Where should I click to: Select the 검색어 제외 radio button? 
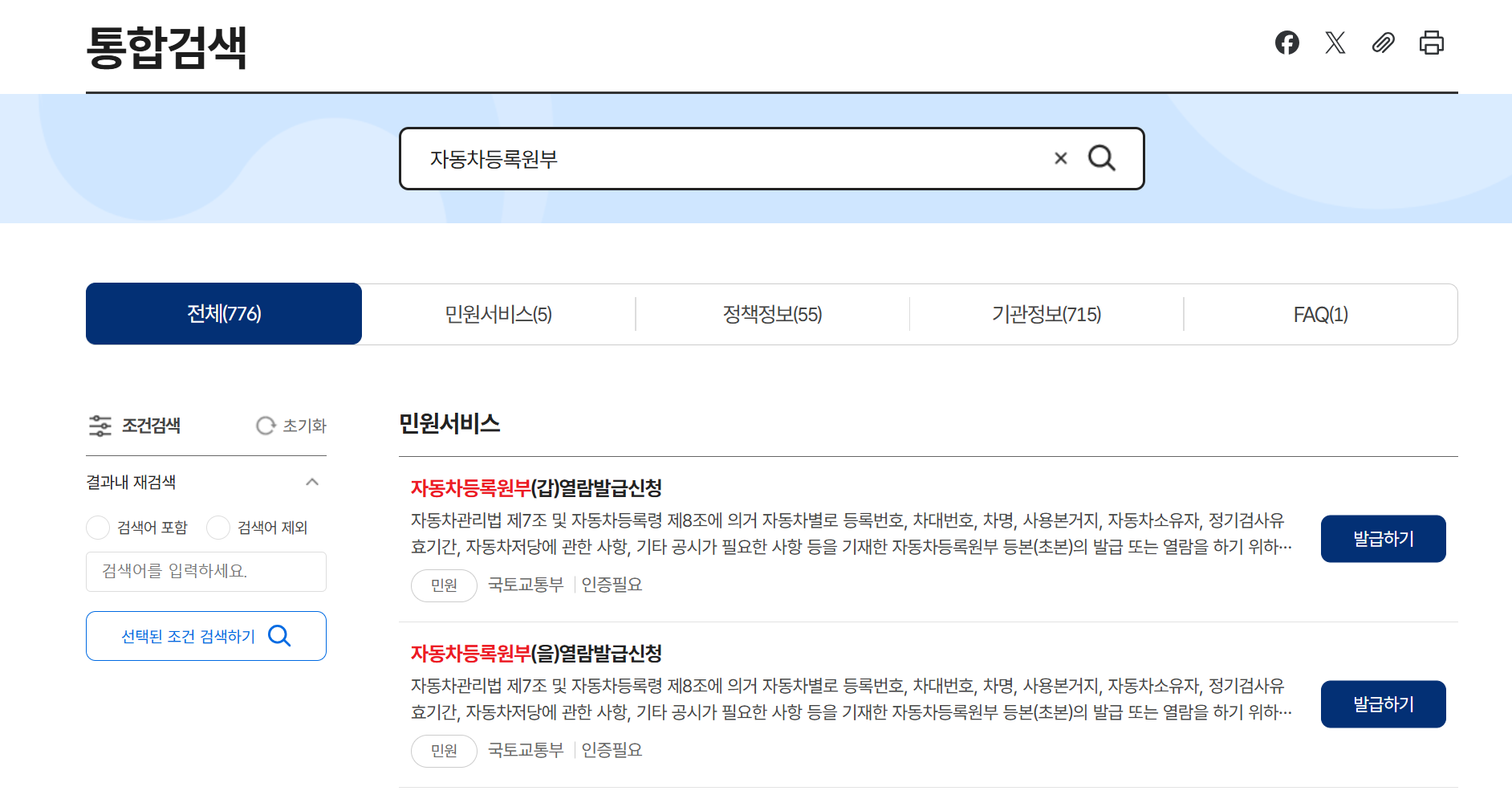217,527
